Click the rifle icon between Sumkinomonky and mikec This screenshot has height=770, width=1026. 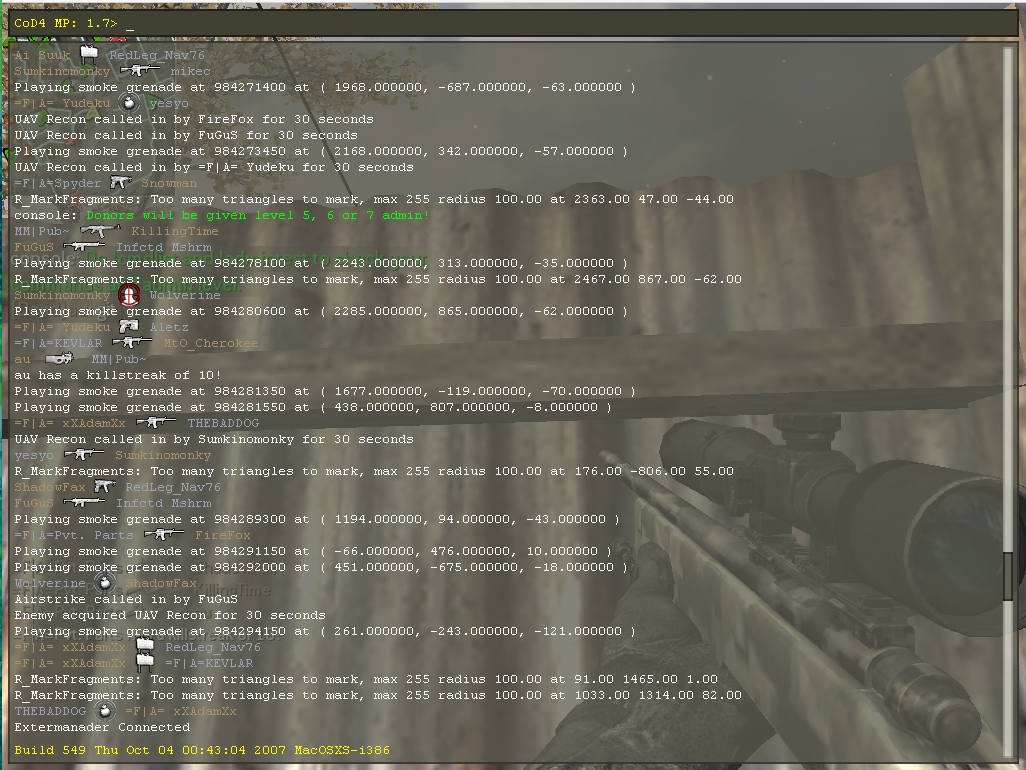point(140,70)
